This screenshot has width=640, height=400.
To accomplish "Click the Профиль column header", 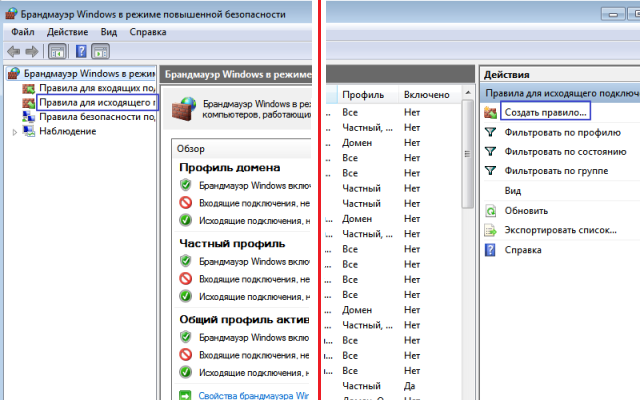I will click(363, 95).
